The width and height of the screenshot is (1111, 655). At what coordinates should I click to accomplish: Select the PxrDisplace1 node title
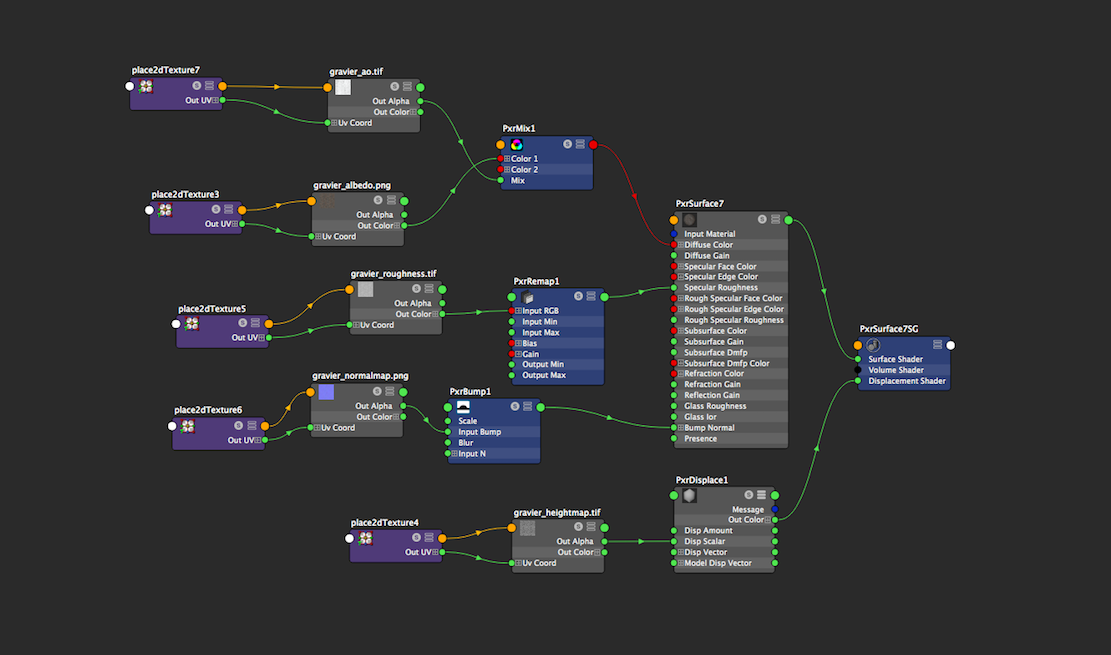(x=701, y=481)
